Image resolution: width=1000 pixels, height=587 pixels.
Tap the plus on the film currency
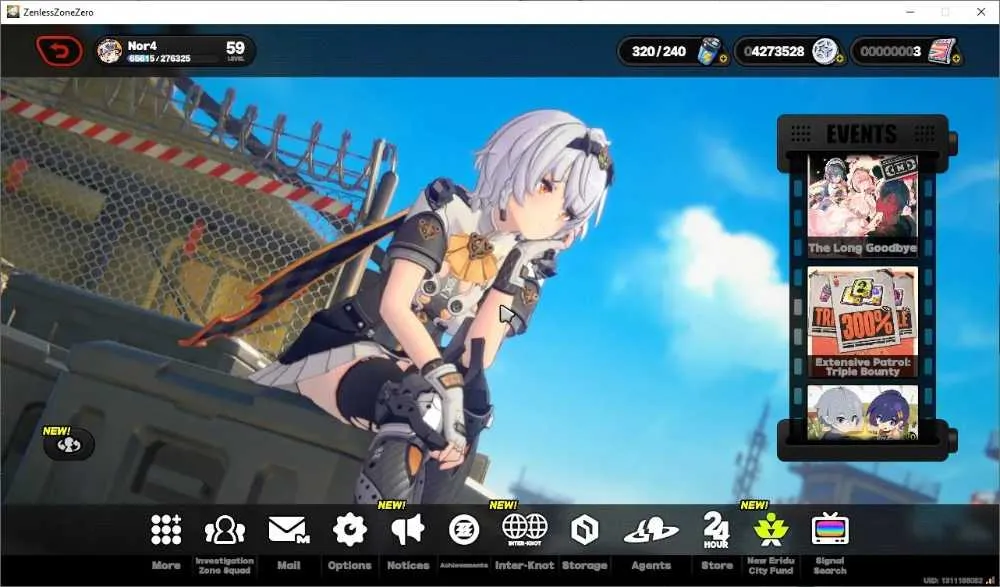[956, 59]
